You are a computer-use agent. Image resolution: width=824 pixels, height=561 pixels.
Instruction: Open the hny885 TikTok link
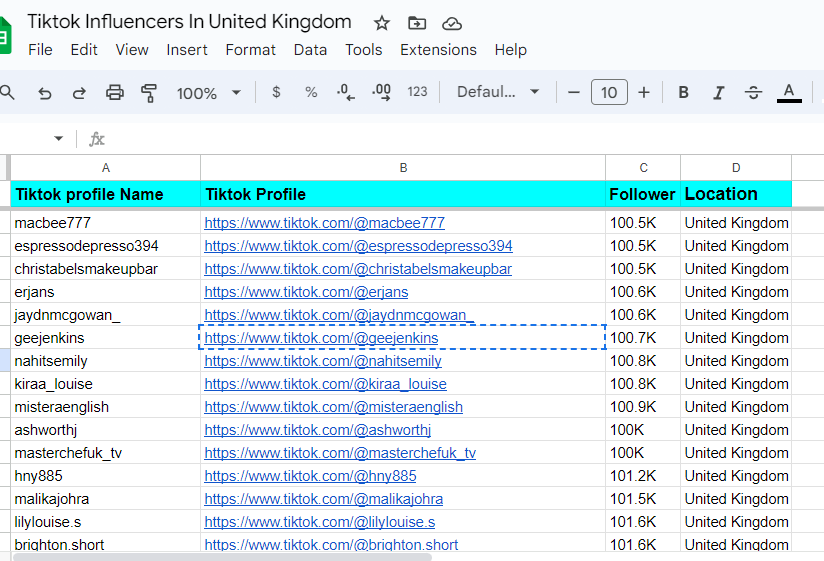pyautogui.click(x=310, y=476)
